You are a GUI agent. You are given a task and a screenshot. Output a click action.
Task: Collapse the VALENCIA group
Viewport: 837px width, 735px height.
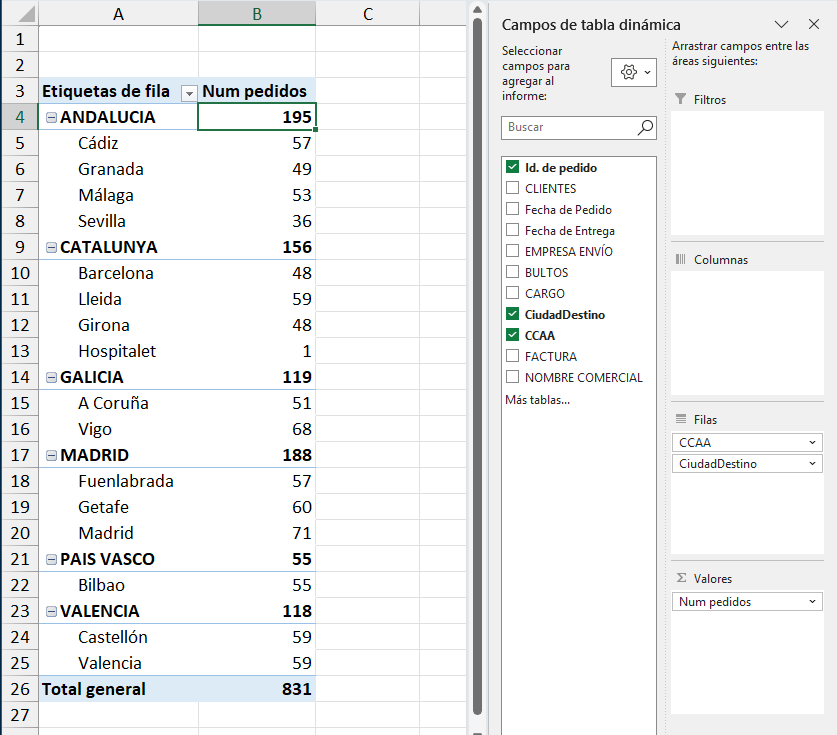[51, 611]
